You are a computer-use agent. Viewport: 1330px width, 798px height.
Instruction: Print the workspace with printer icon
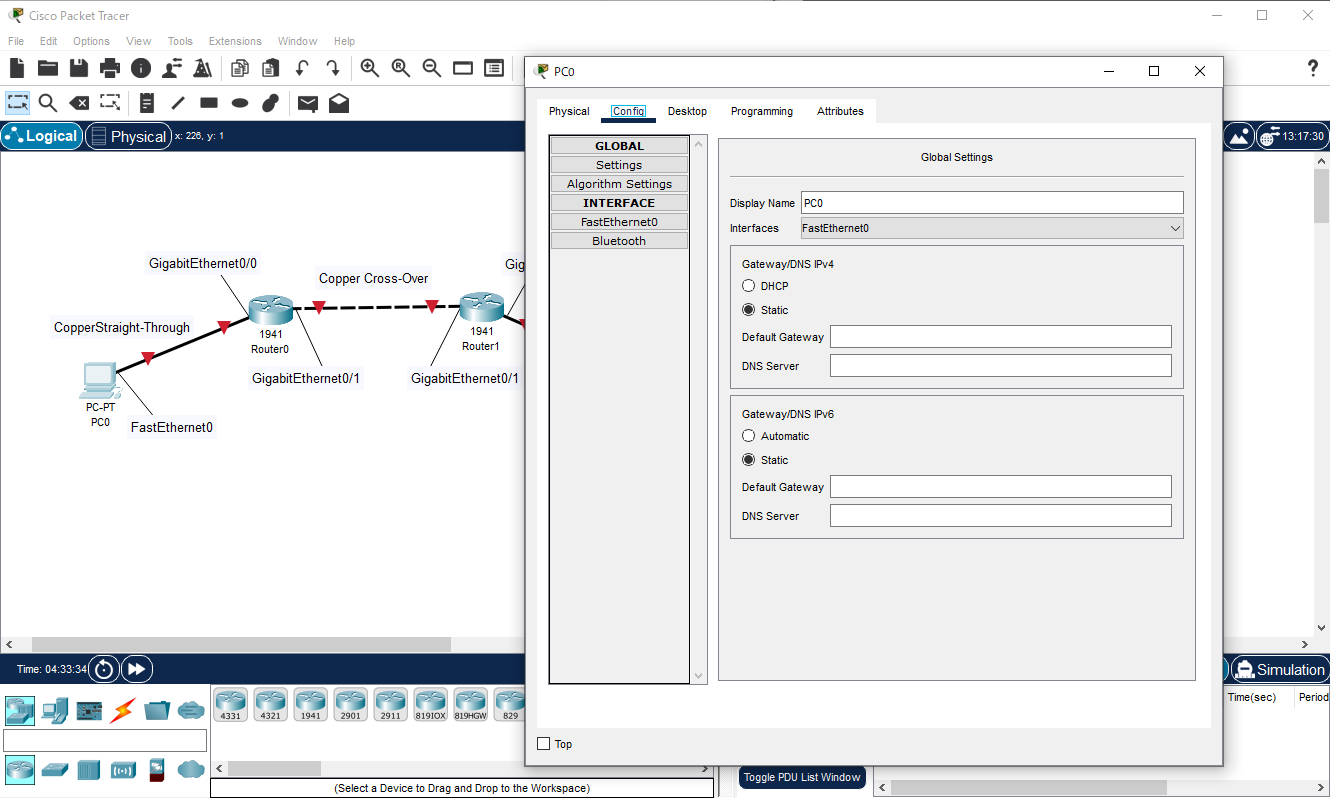click(110, 68)
